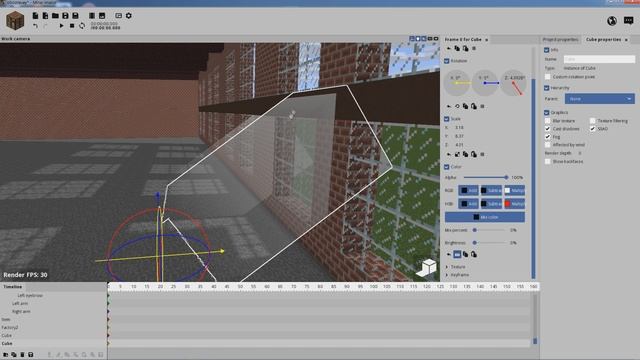Toggle the Hierarchy section checkbox
640x360 pixels.
pos(547,88)
